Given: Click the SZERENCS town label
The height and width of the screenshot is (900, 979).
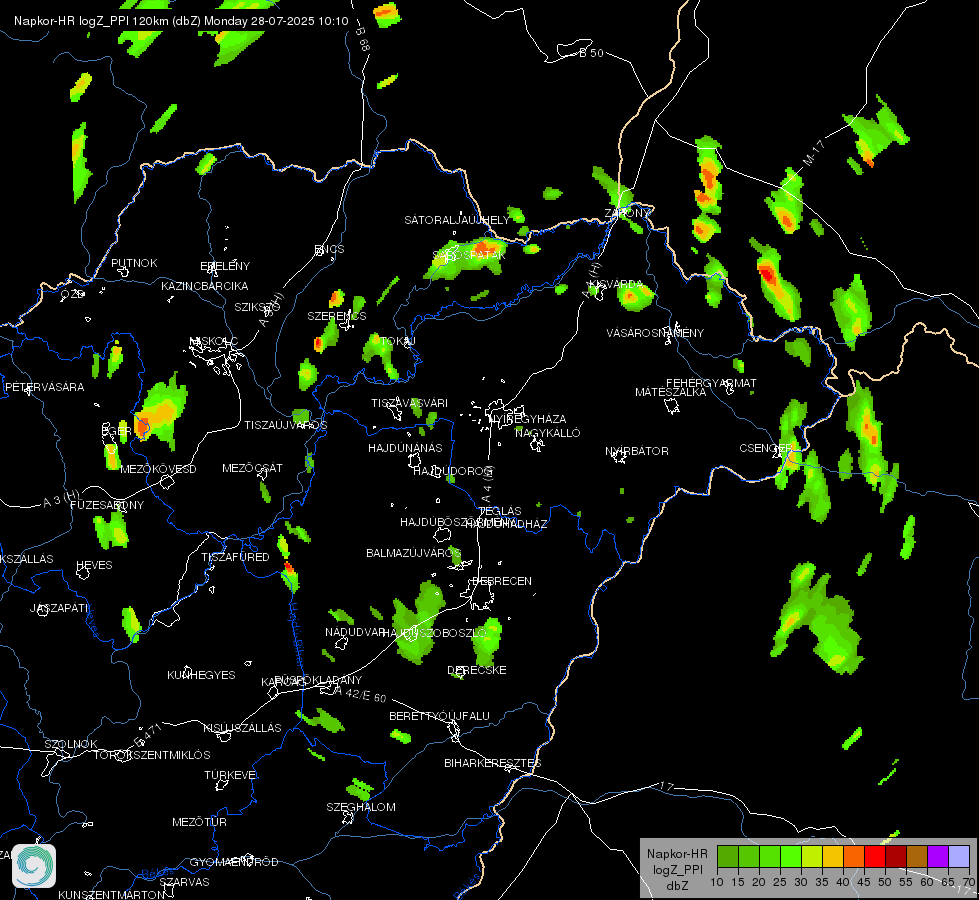Looking at the screenshot, I should click(x=337, y=316).
